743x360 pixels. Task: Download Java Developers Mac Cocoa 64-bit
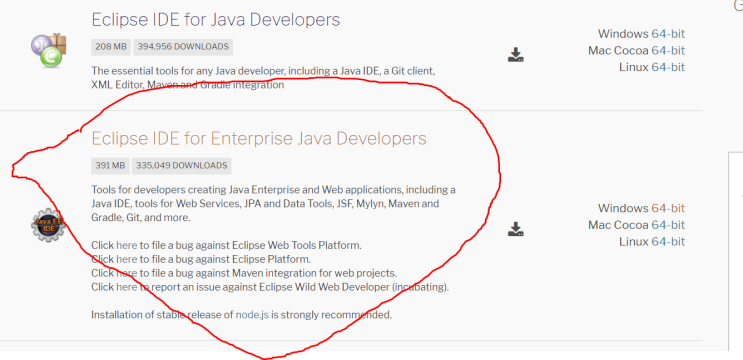click(668, 50)
